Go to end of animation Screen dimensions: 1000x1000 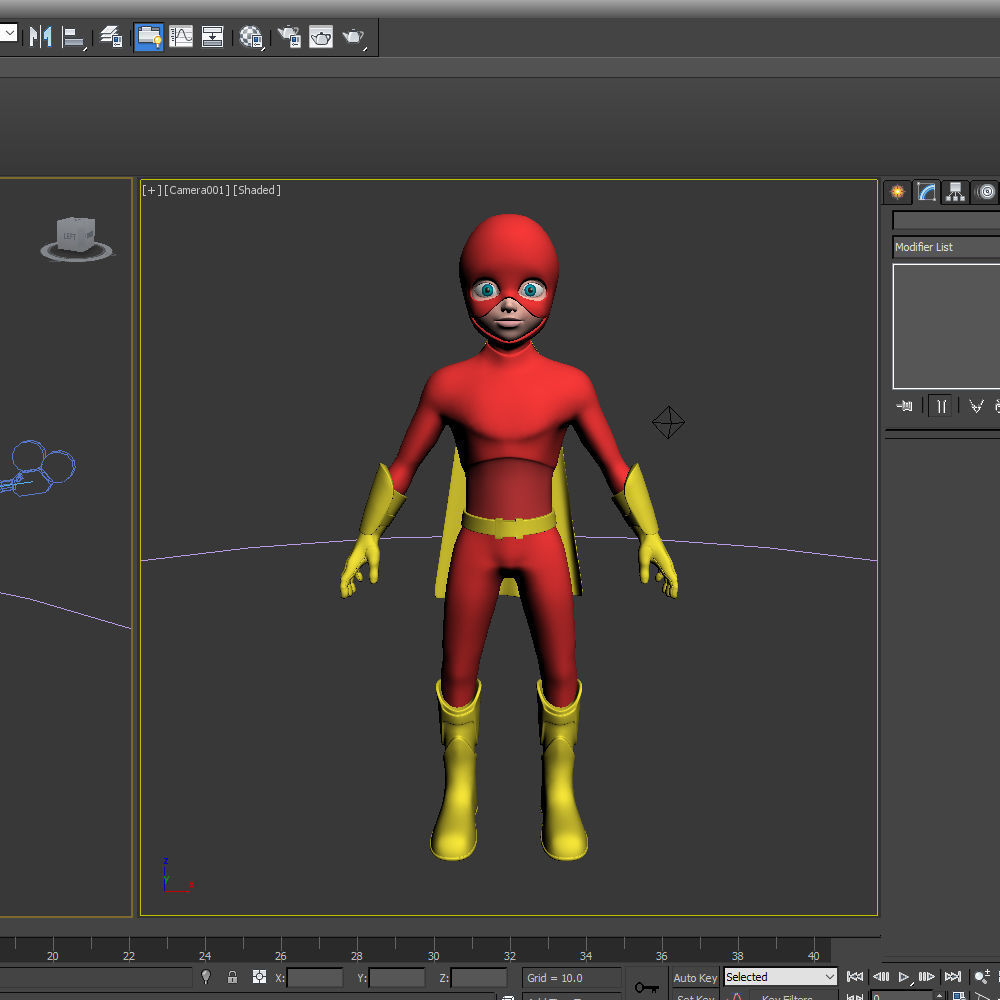952,976
